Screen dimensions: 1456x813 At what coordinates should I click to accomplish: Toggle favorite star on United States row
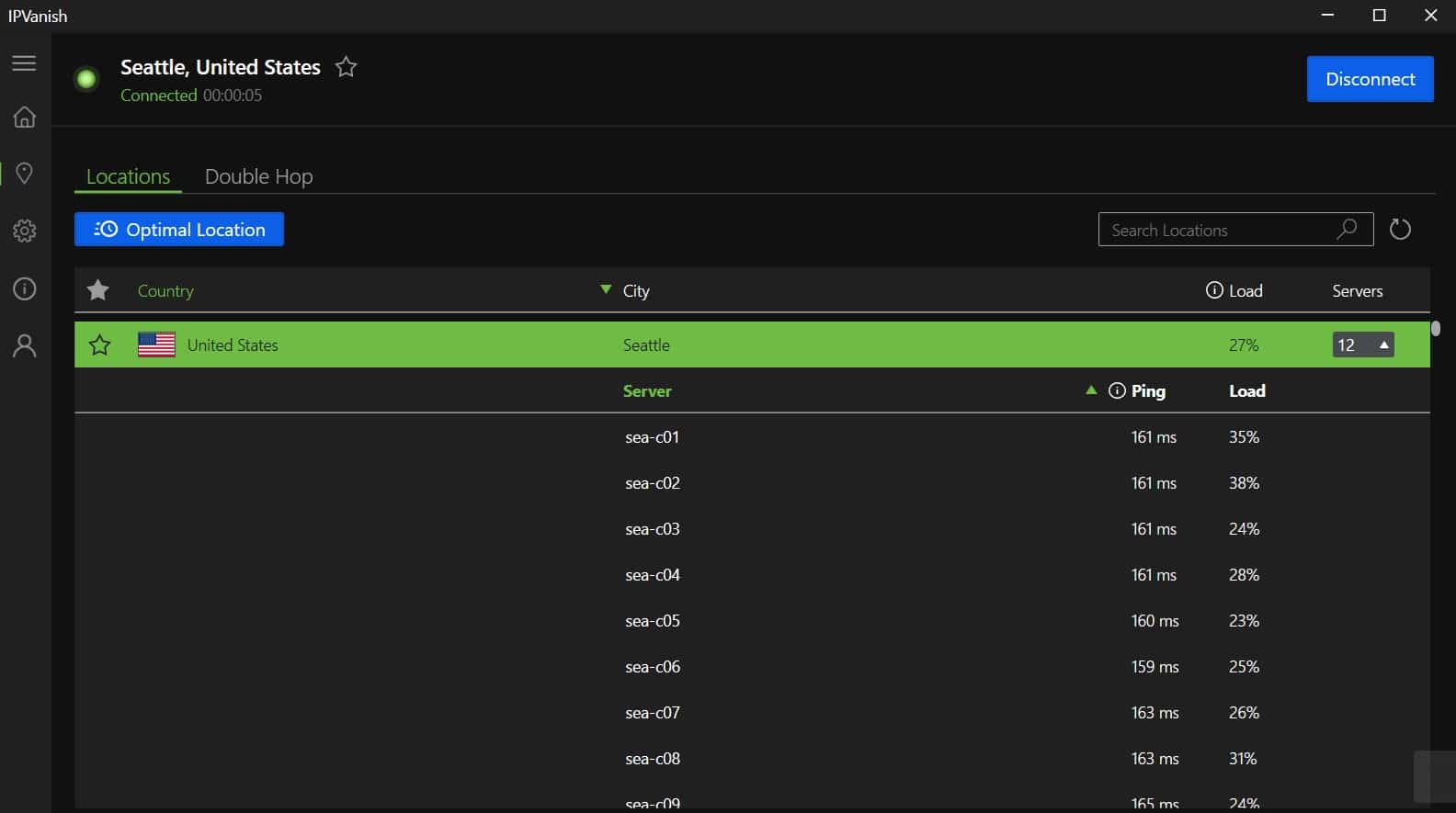coord(99,344)
